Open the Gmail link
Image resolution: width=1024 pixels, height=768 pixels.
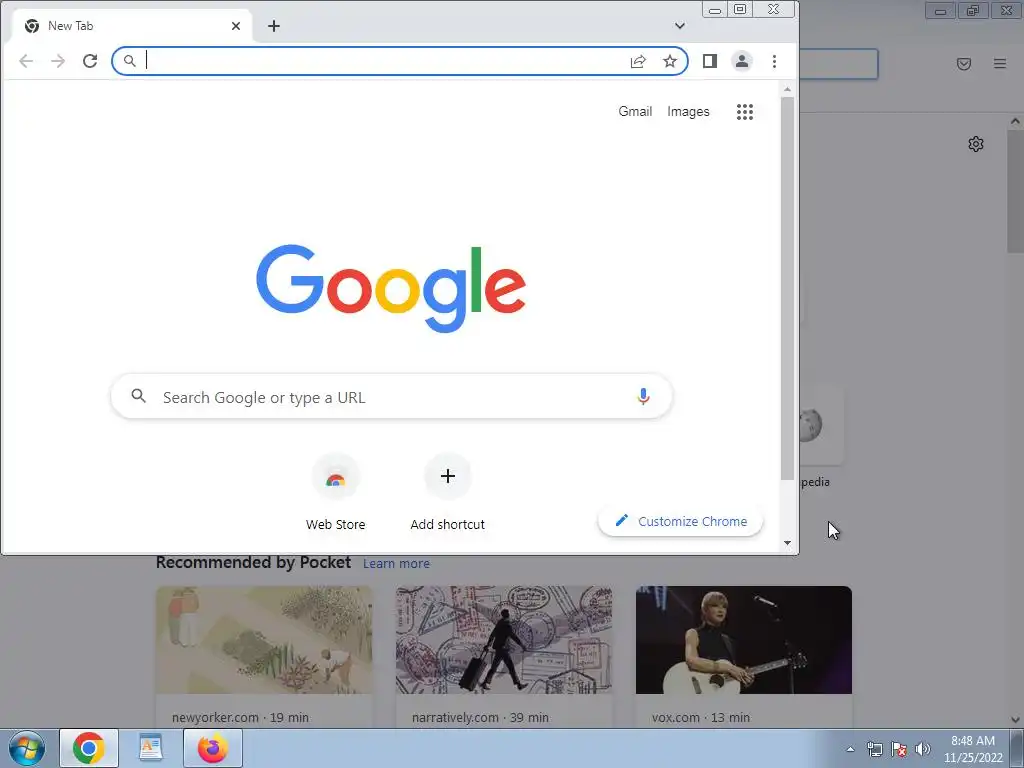(635, 112)
